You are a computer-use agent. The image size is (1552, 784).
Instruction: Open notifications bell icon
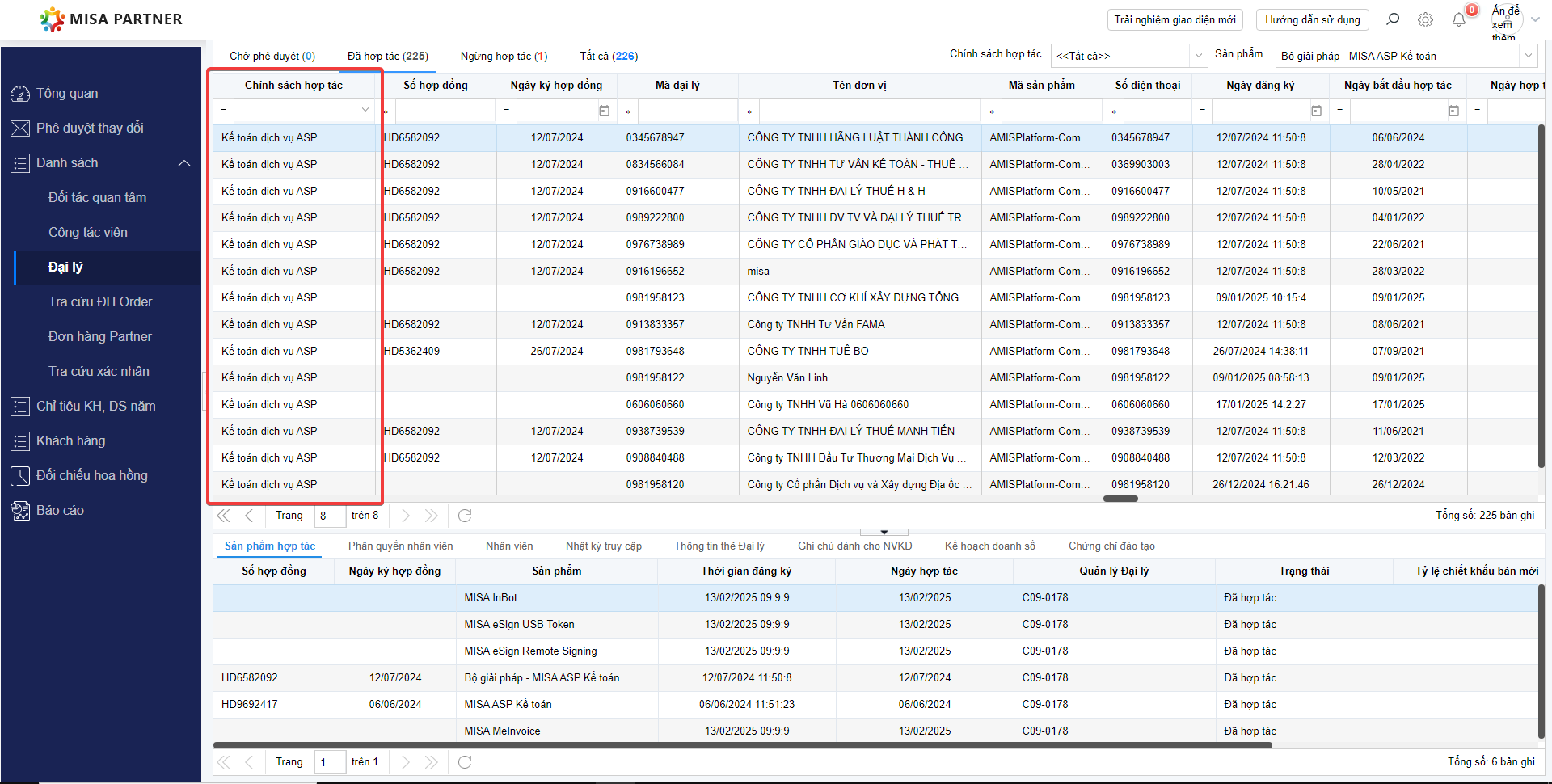click(1458, 19)
